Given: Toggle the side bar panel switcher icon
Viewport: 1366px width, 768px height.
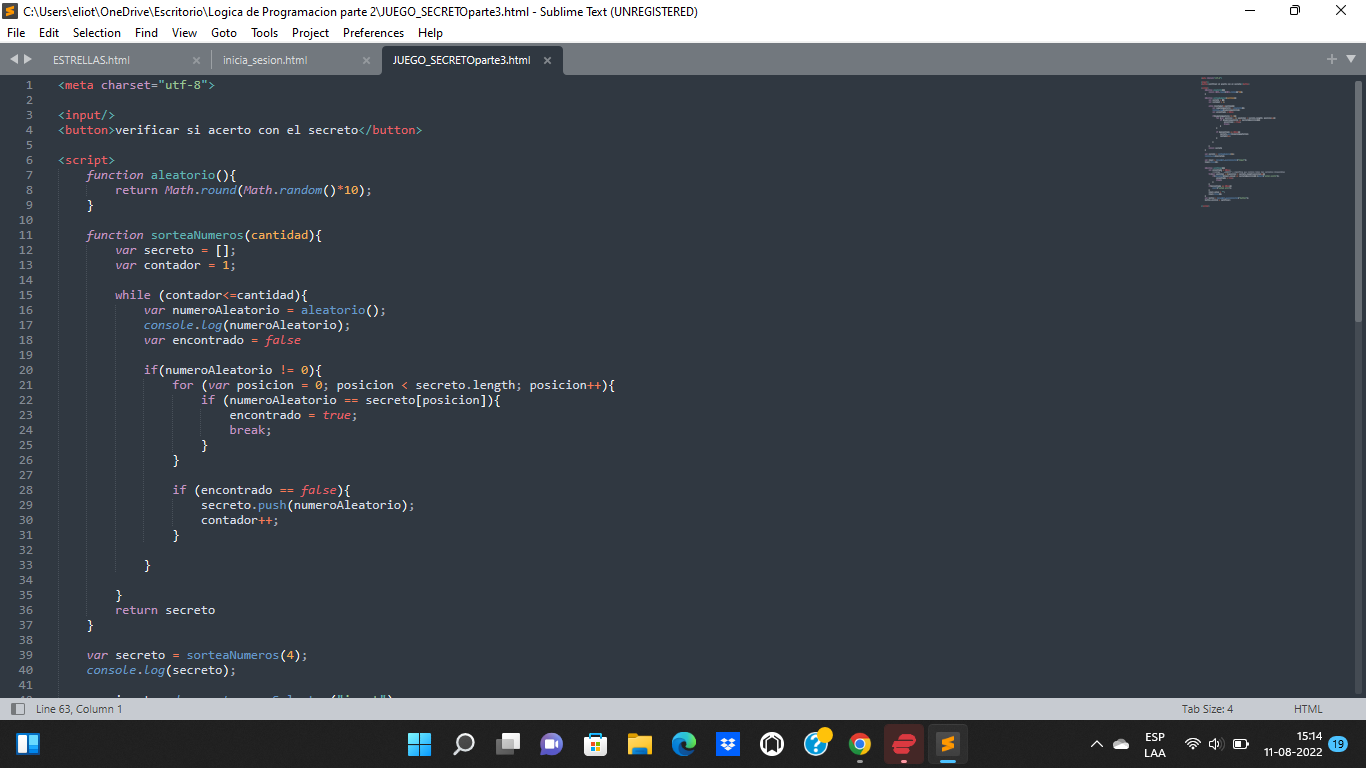Looking at the screenshot, I should click(x=17, y=709).
